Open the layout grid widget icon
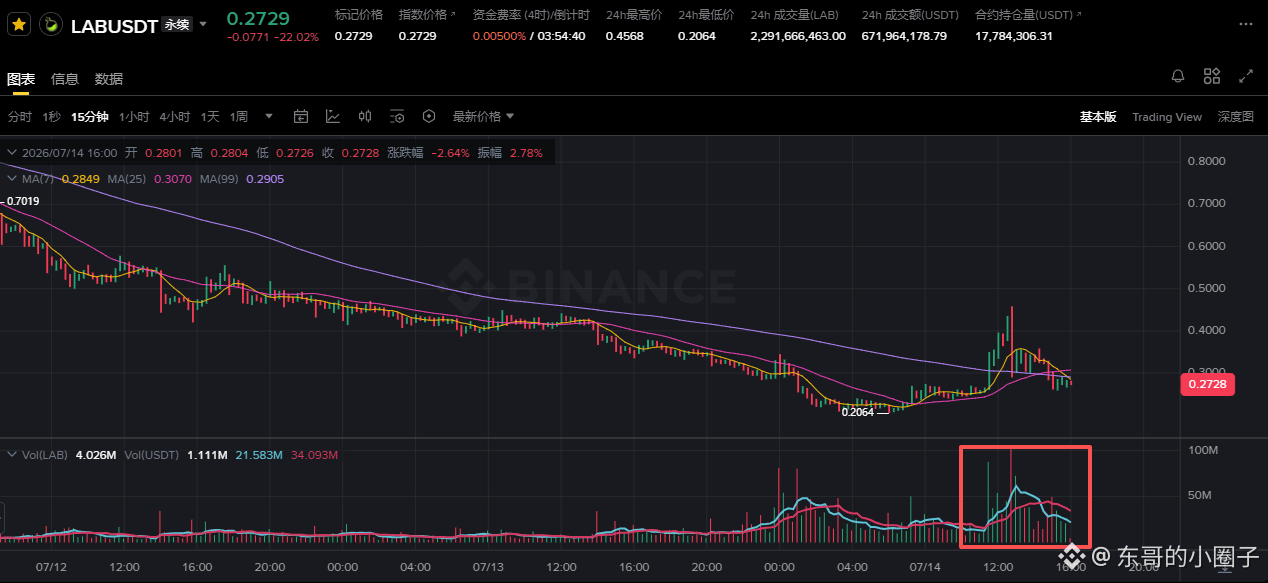The height and width of the screenshot is (583, 1268). click(1212, 76)
